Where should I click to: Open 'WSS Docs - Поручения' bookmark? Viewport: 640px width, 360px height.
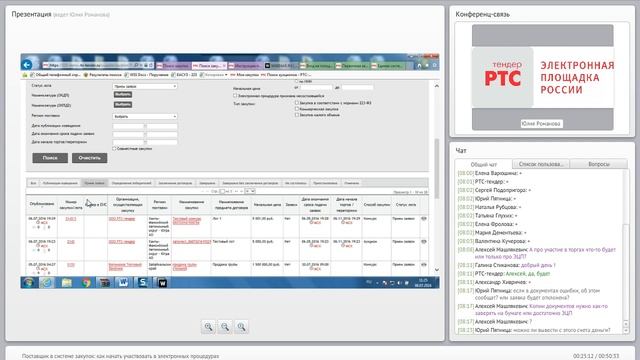pyautogui.click(x=146, y=75)
